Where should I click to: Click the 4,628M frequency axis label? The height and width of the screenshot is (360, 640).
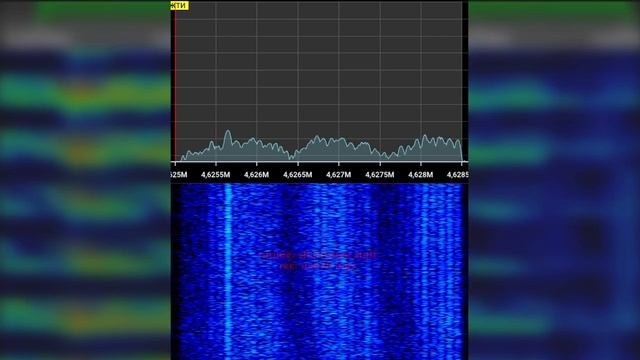pyautogui.click(x=420, y=175)
